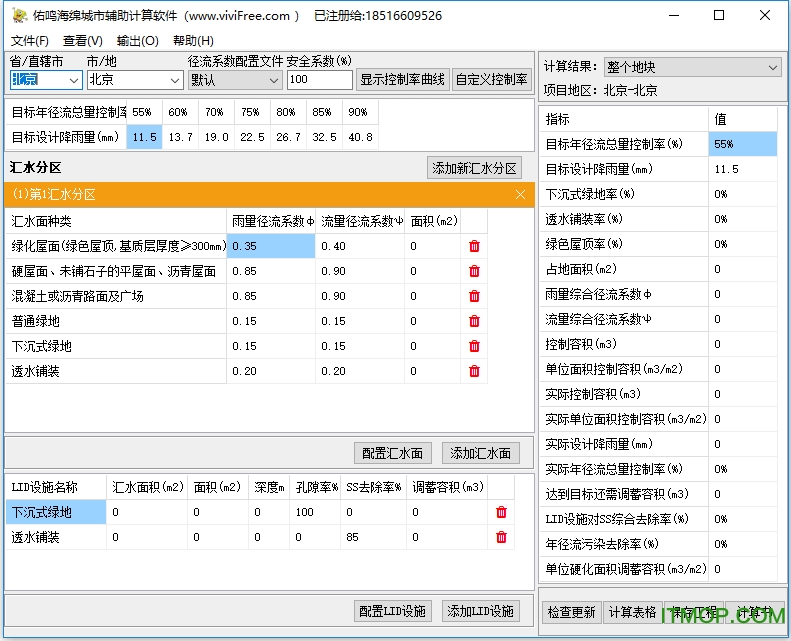791x641 pixels.
Task: Open the 径流系数配置文件 dropdown
Action: pos(274,80)
